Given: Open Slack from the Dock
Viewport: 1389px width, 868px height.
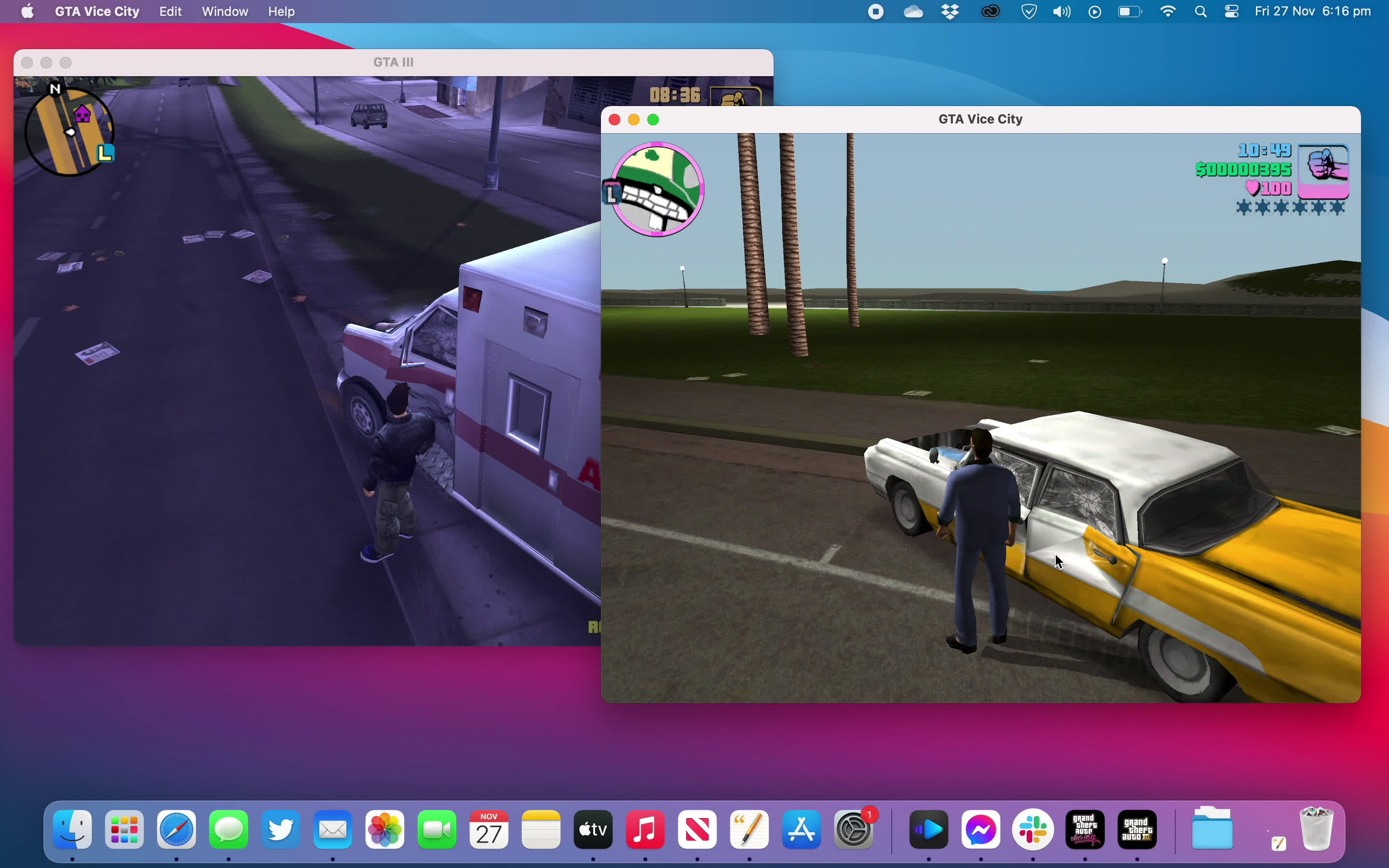Looking at the screenshot, I should tap(1033, 829).
